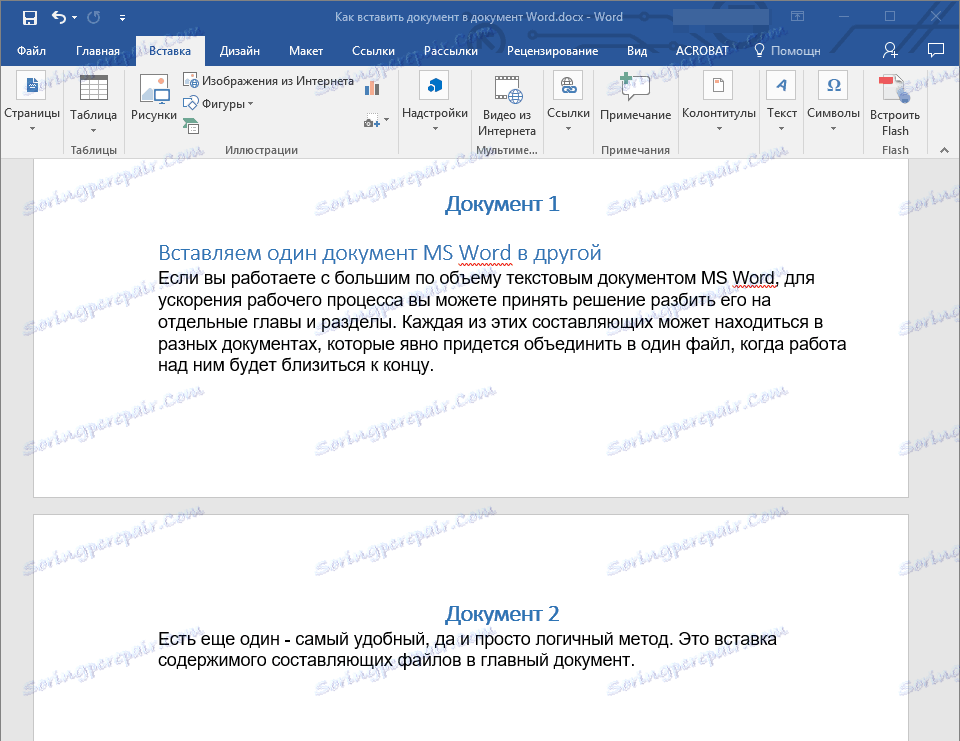This screenshot has width=960, height=741.
Task: Open the Рецензирование tab
Action: point(552,51)
